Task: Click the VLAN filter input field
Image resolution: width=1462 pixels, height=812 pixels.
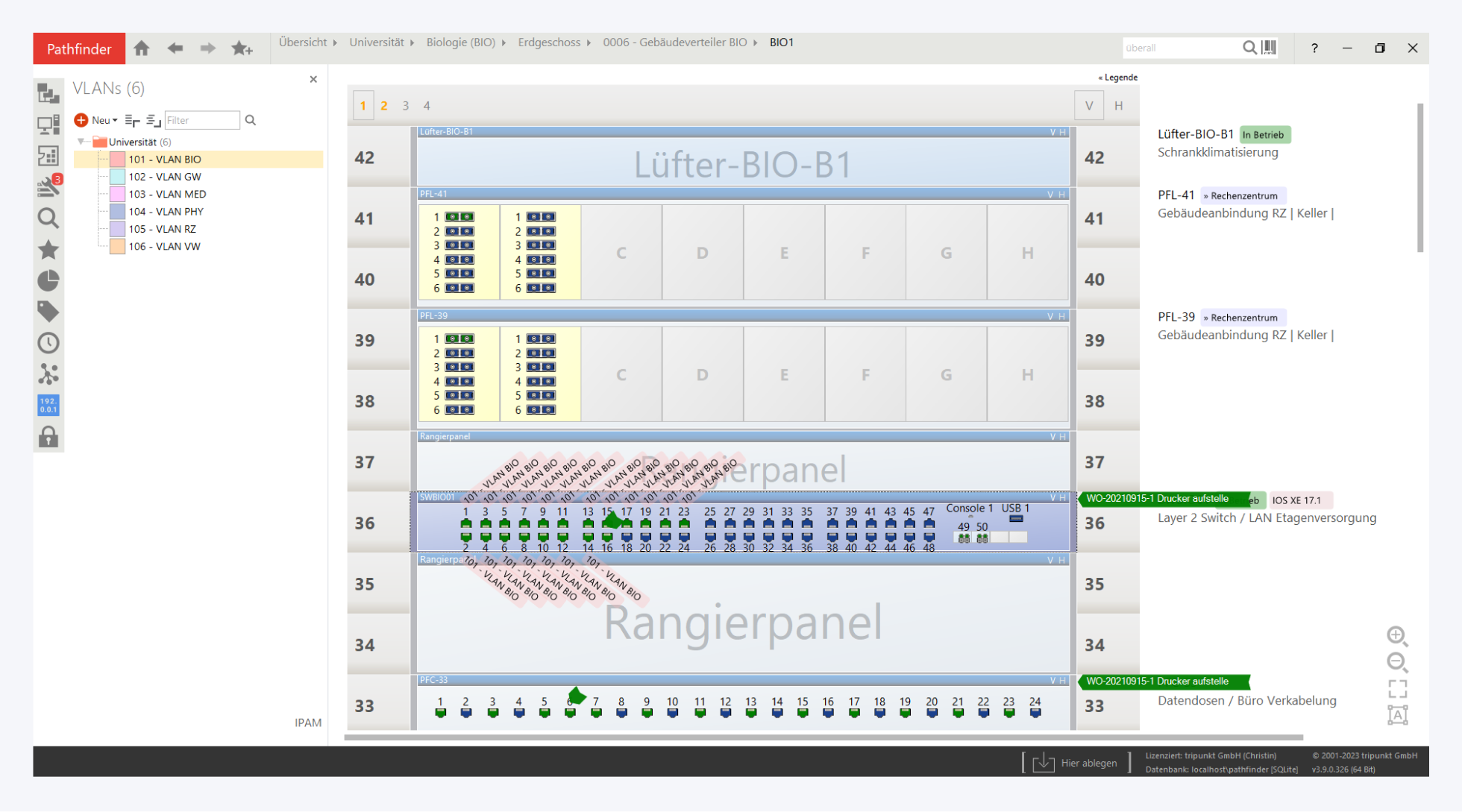Action: 201,120
